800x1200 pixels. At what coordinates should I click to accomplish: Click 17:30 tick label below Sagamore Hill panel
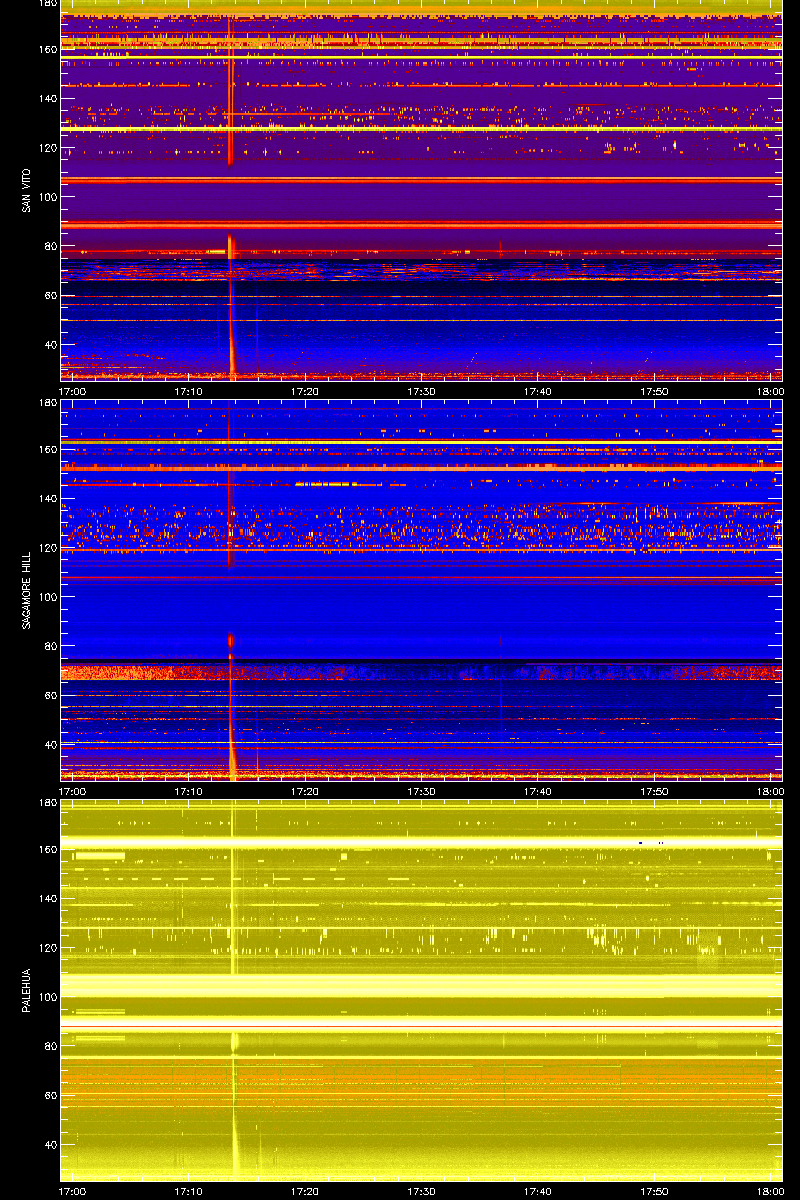[x=422, y=791]
